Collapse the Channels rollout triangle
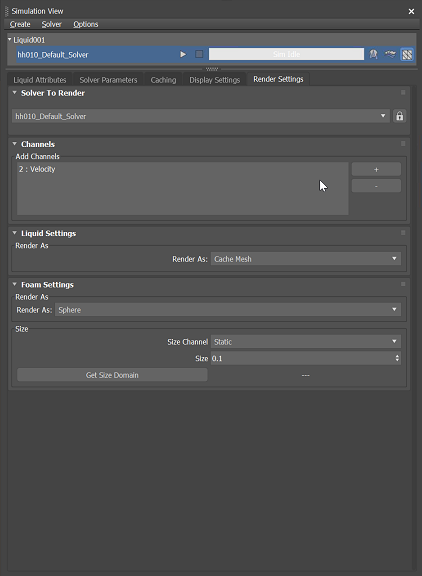Screen dimensions: 422x576 click(x=15, y=144)
